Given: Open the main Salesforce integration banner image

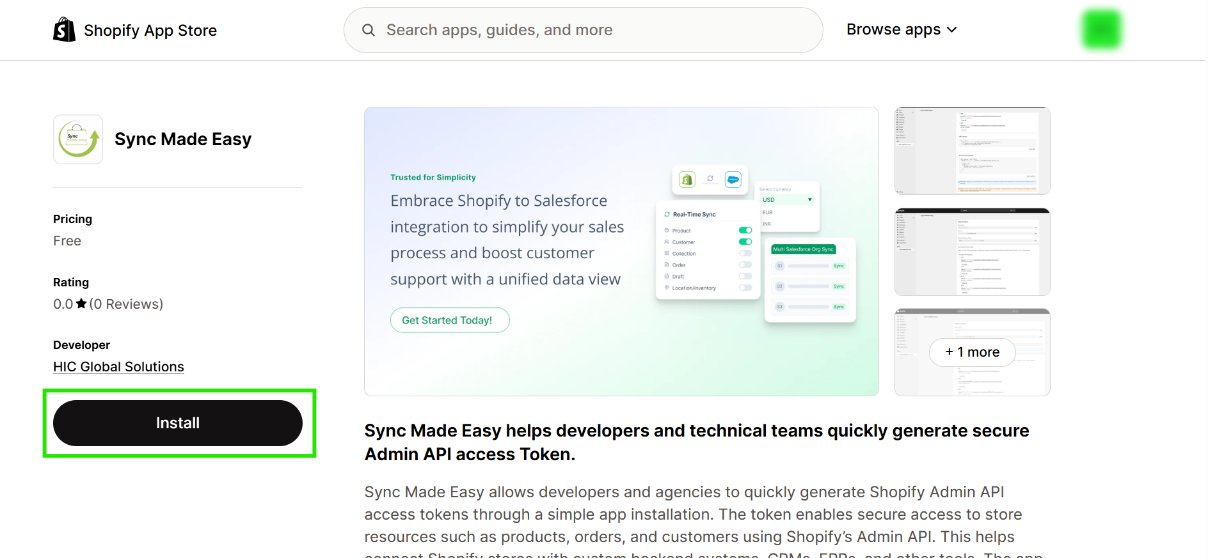Looking at the screenshot, I should pos(621,251).
